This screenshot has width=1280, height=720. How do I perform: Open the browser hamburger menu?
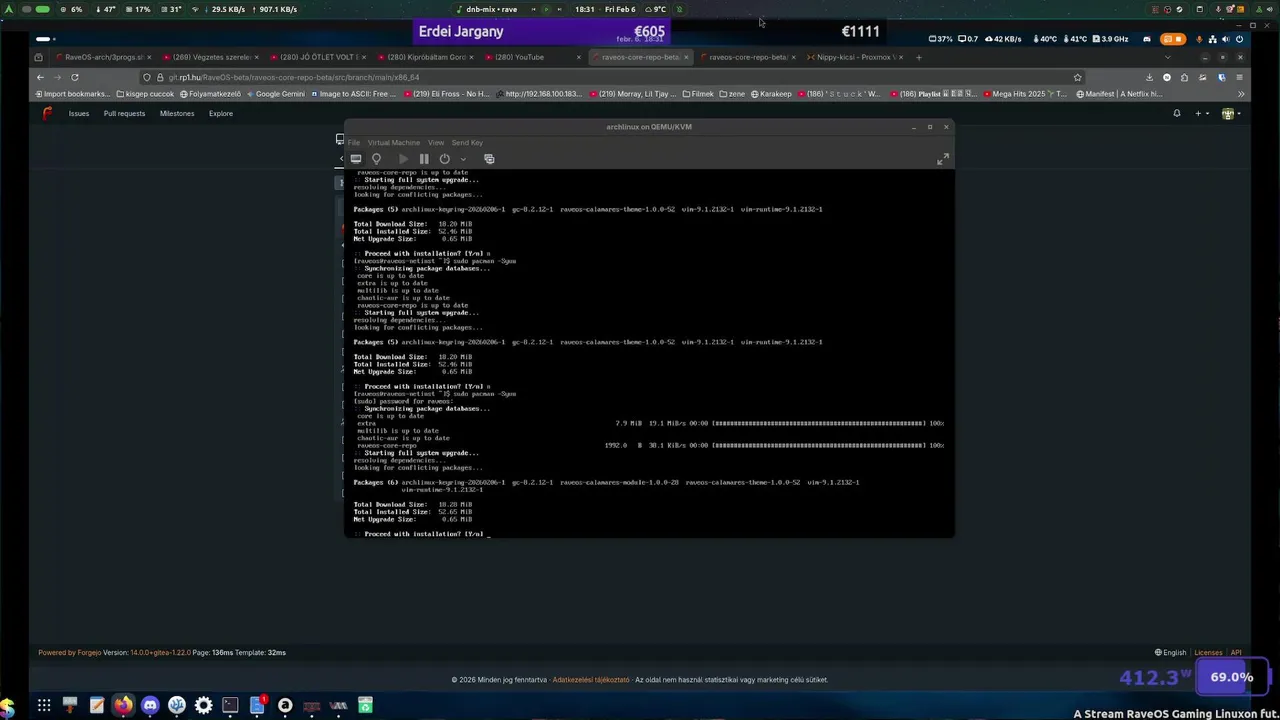(x=1239, y=77)
